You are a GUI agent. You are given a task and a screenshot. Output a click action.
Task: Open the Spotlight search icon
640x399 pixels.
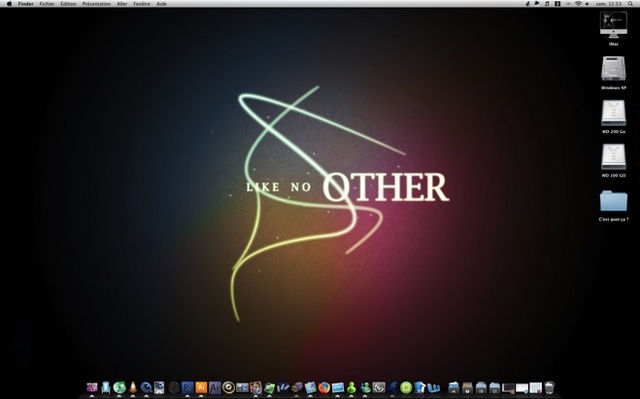[x=631, y=4]
